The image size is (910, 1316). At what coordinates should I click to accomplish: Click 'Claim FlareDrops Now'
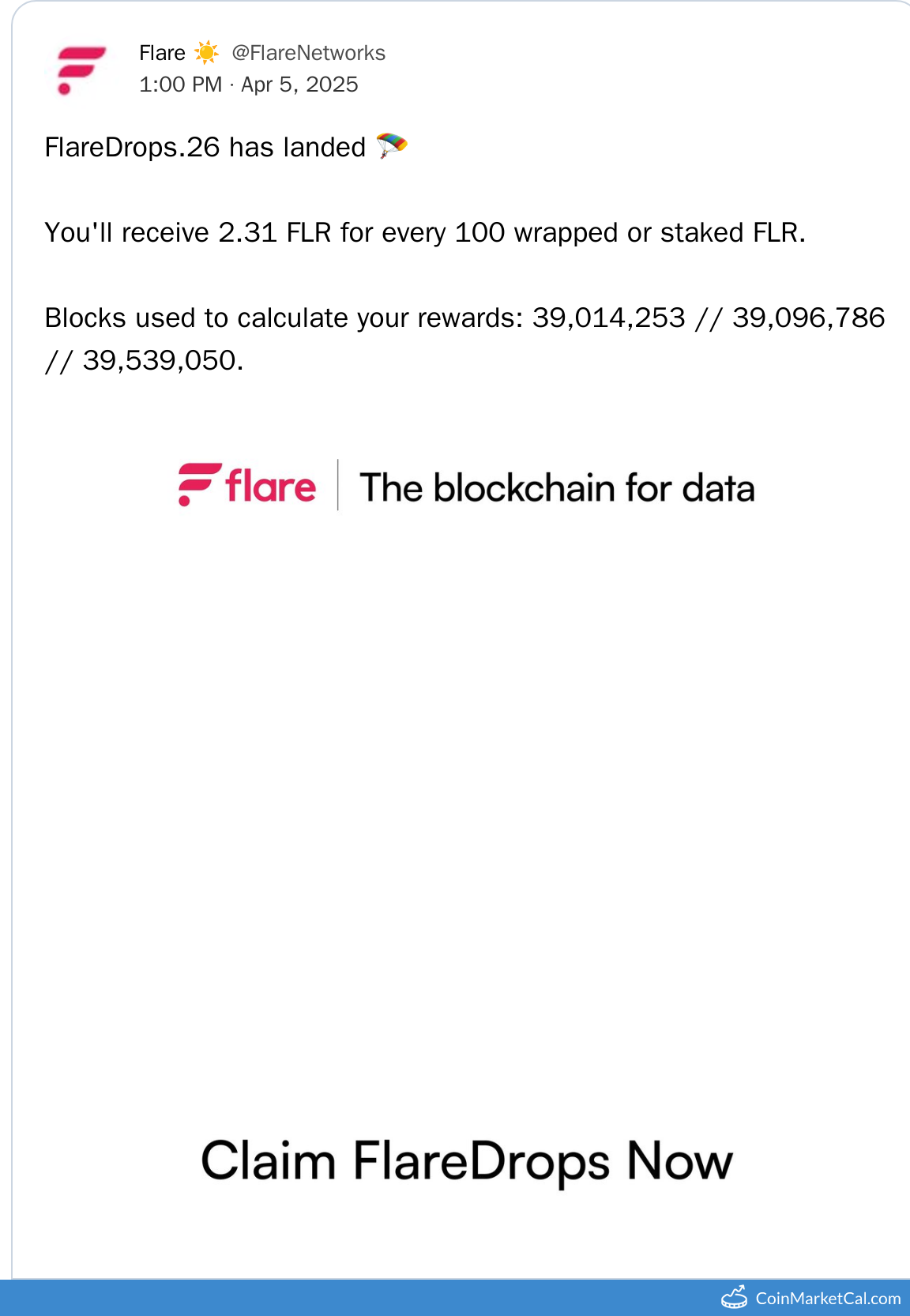467,1161
